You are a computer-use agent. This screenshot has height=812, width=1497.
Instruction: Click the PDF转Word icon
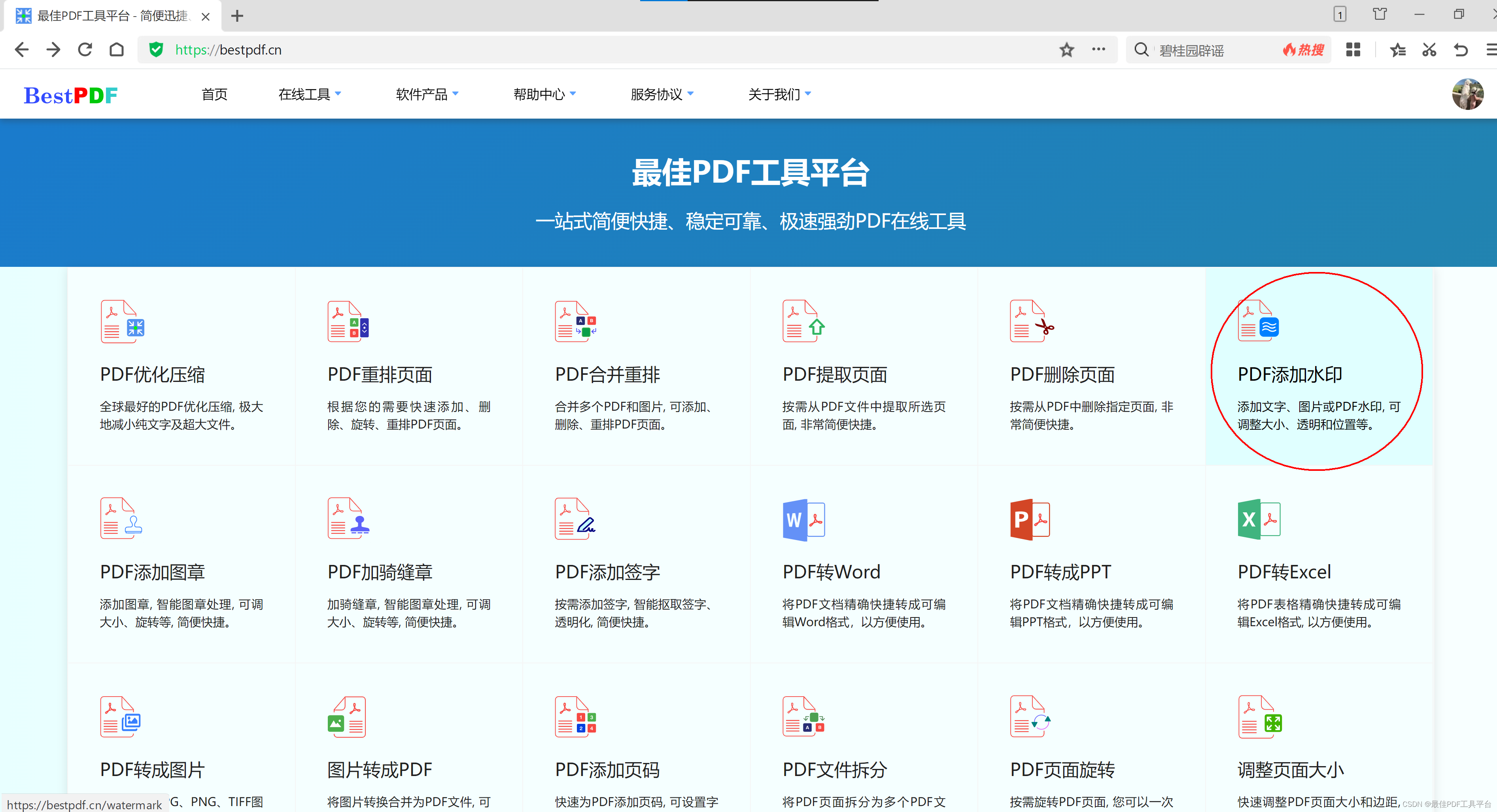pyautogui.click(x=804, y=520)
